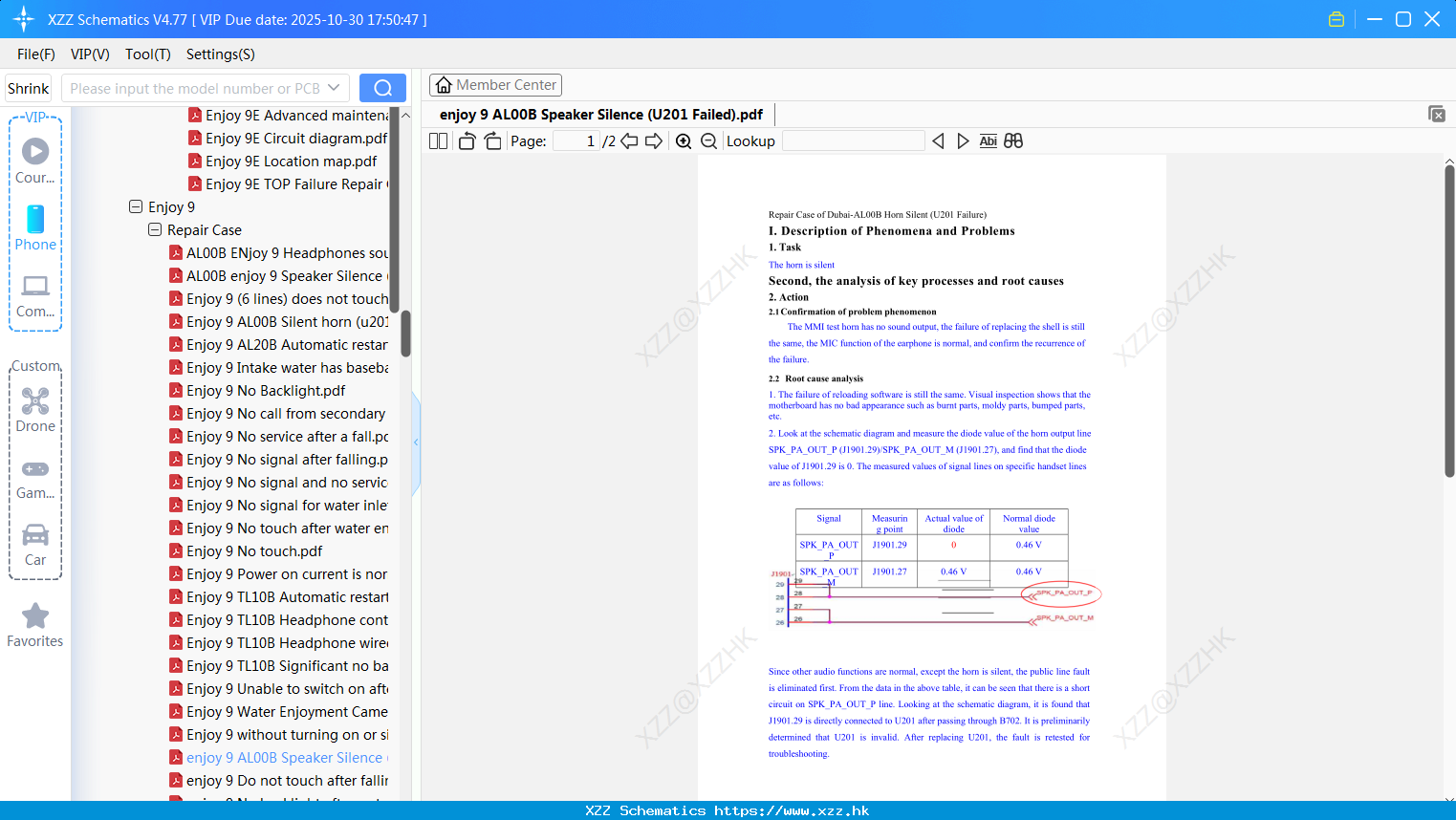Open the File(F) menu
Viewport: 1456px width, 820px height.
point(36,54)
